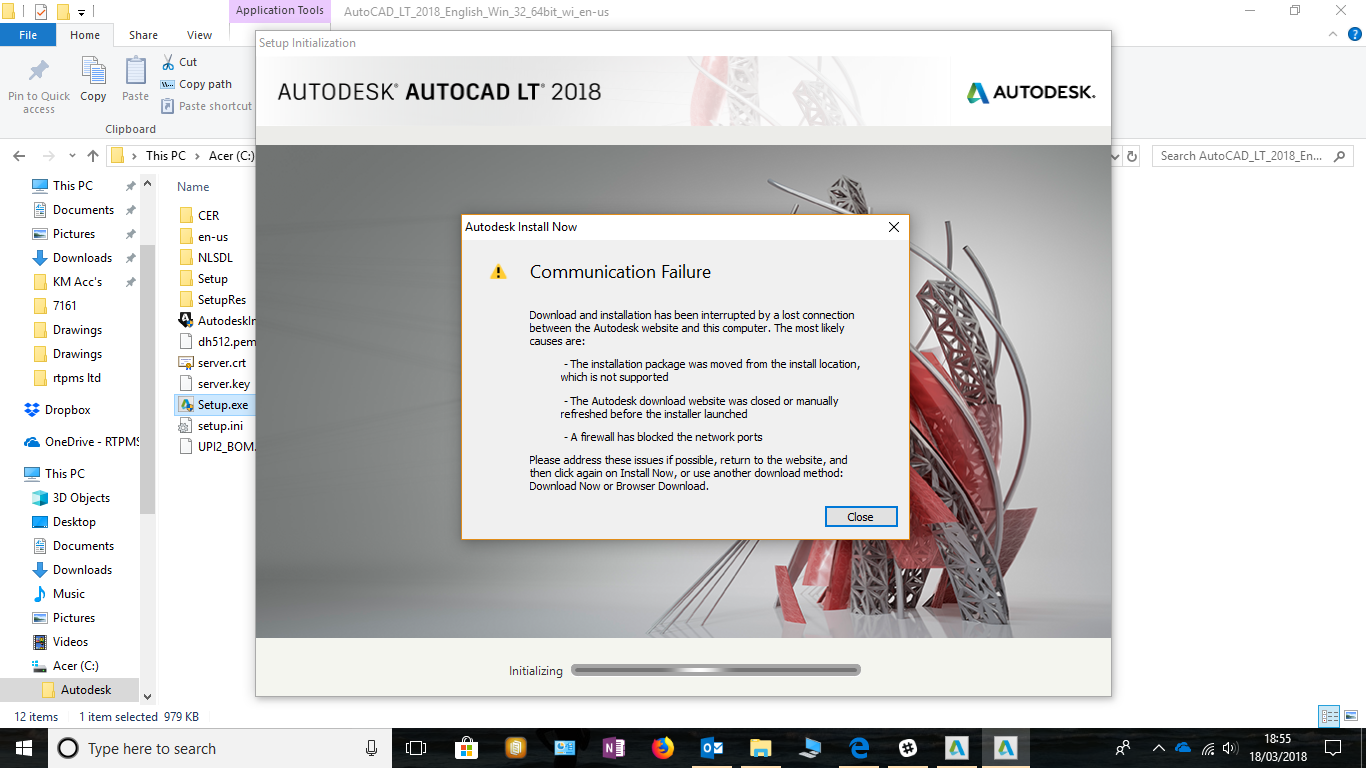Open the View ribbon tab
The width and height of the screenshot is (1366, 768).
pyautogui.click(x=200, y=35)
